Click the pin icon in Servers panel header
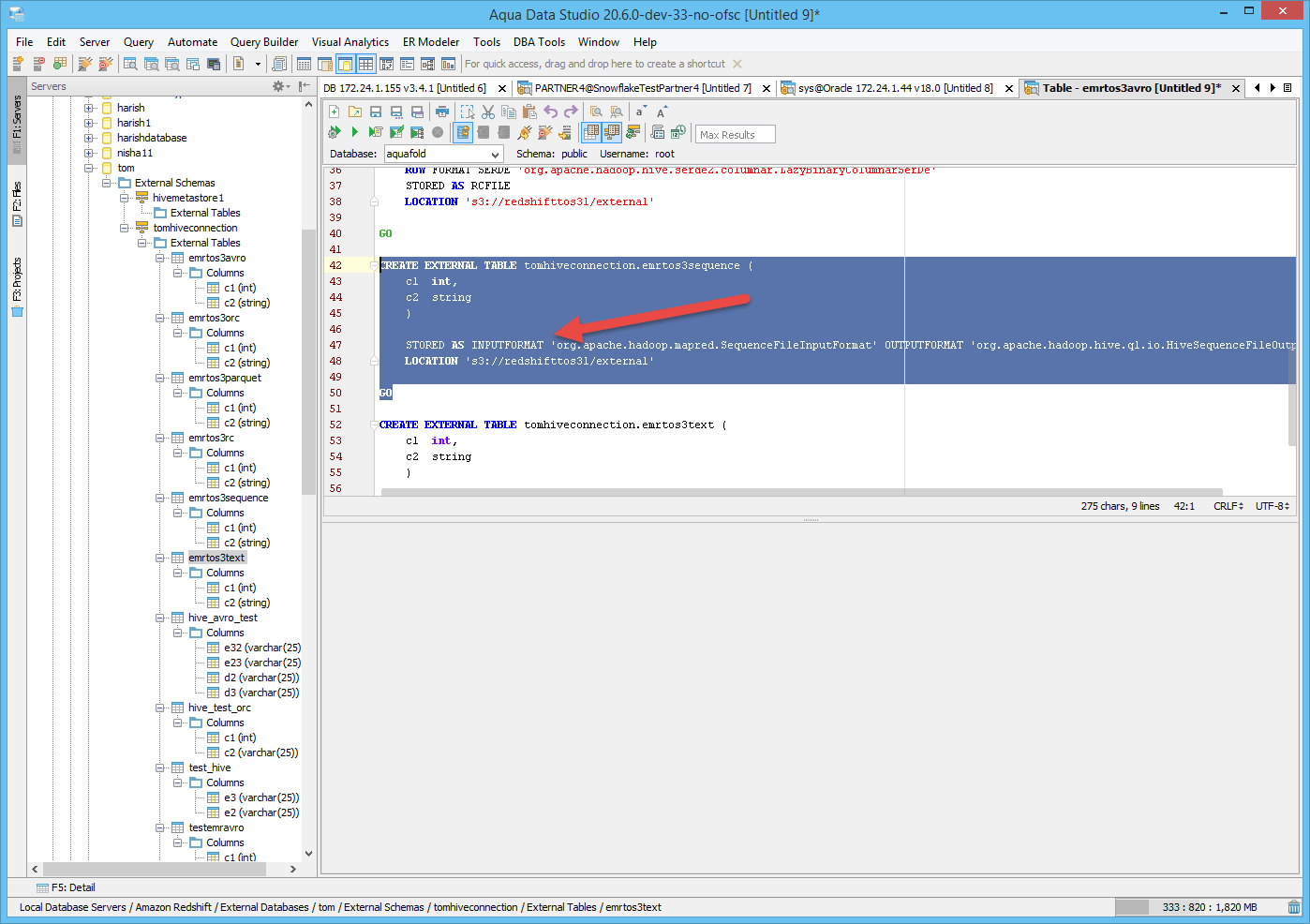This screenshot has height=924, width=1310. pyautogui.click(x=305, y=86)
